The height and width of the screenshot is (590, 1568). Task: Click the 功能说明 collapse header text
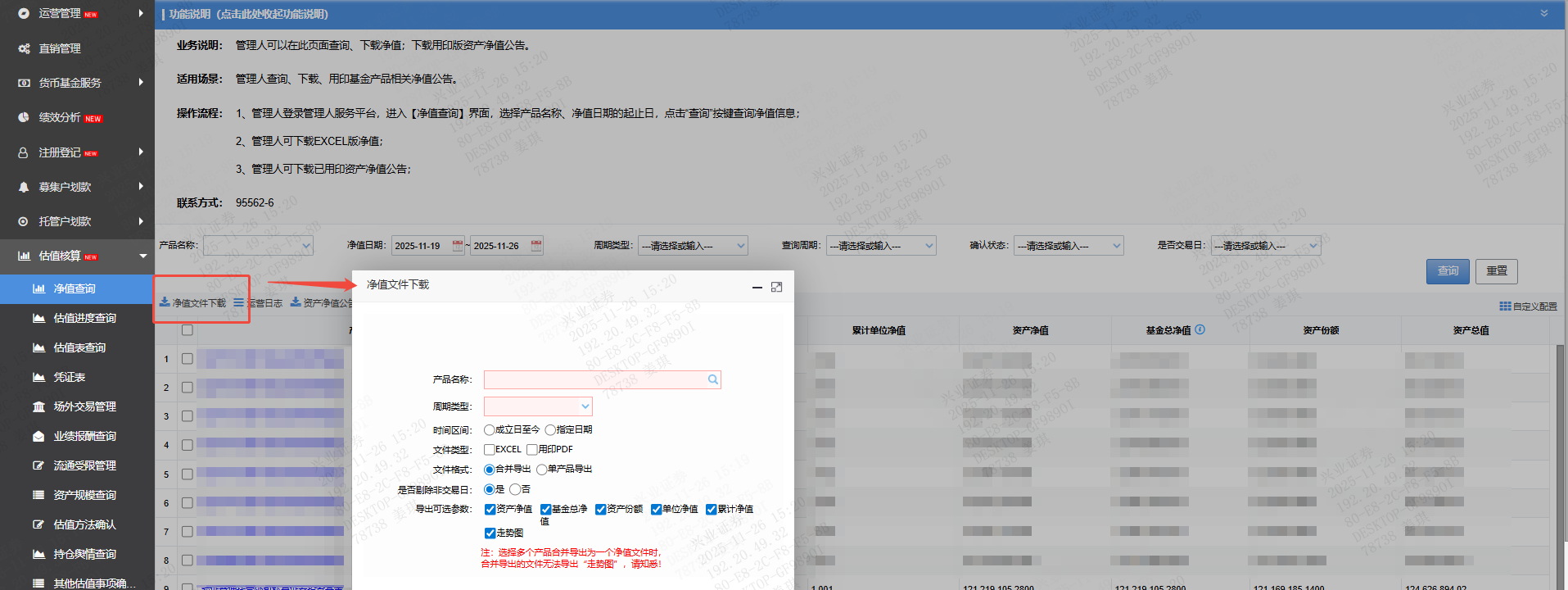(x=248, y=14)
